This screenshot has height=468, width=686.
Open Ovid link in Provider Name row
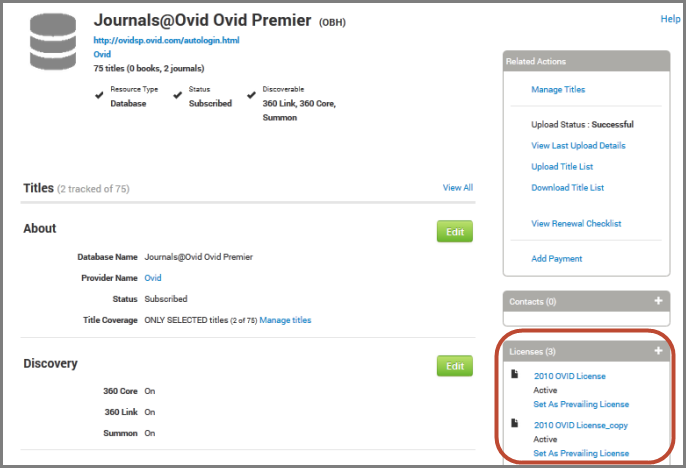pos(153,278)
